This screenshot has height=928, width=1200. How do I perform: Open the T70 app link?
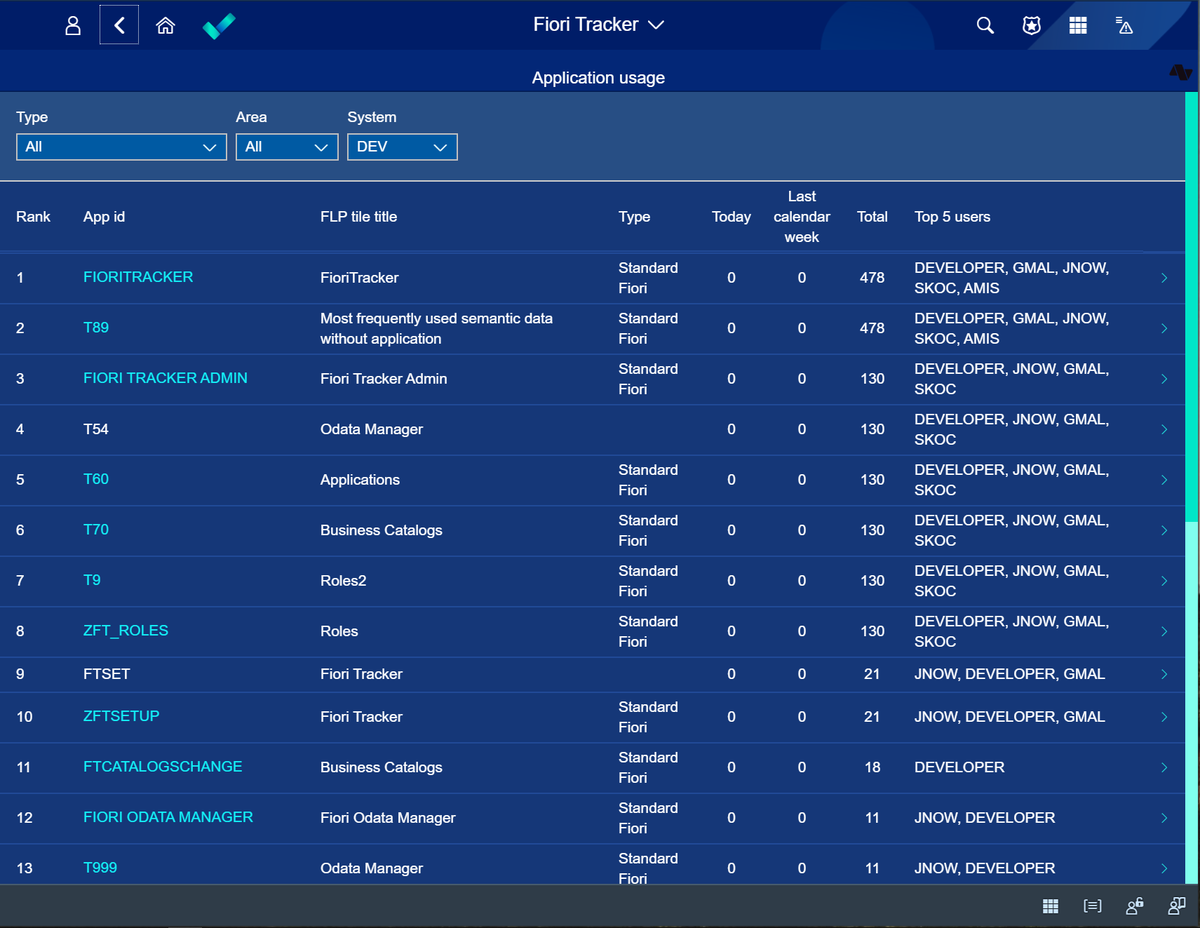96,529
